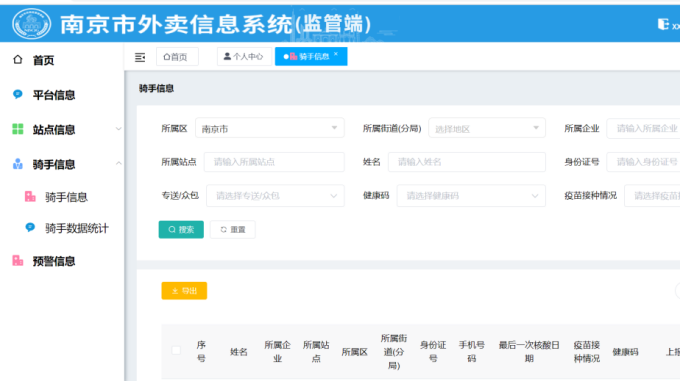Tick the select-all checkbox in table header
This screenshot has height=381, width=680.
(176, 350)
